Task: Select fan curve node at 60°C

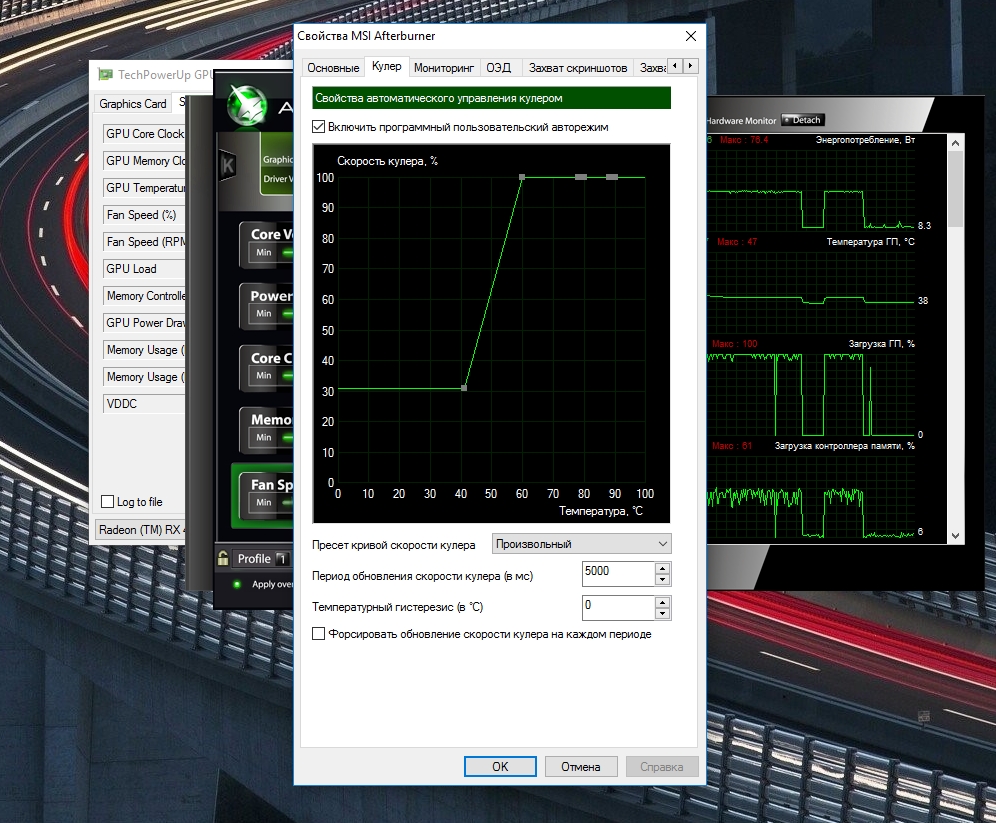Action: (x=522, y=177)
